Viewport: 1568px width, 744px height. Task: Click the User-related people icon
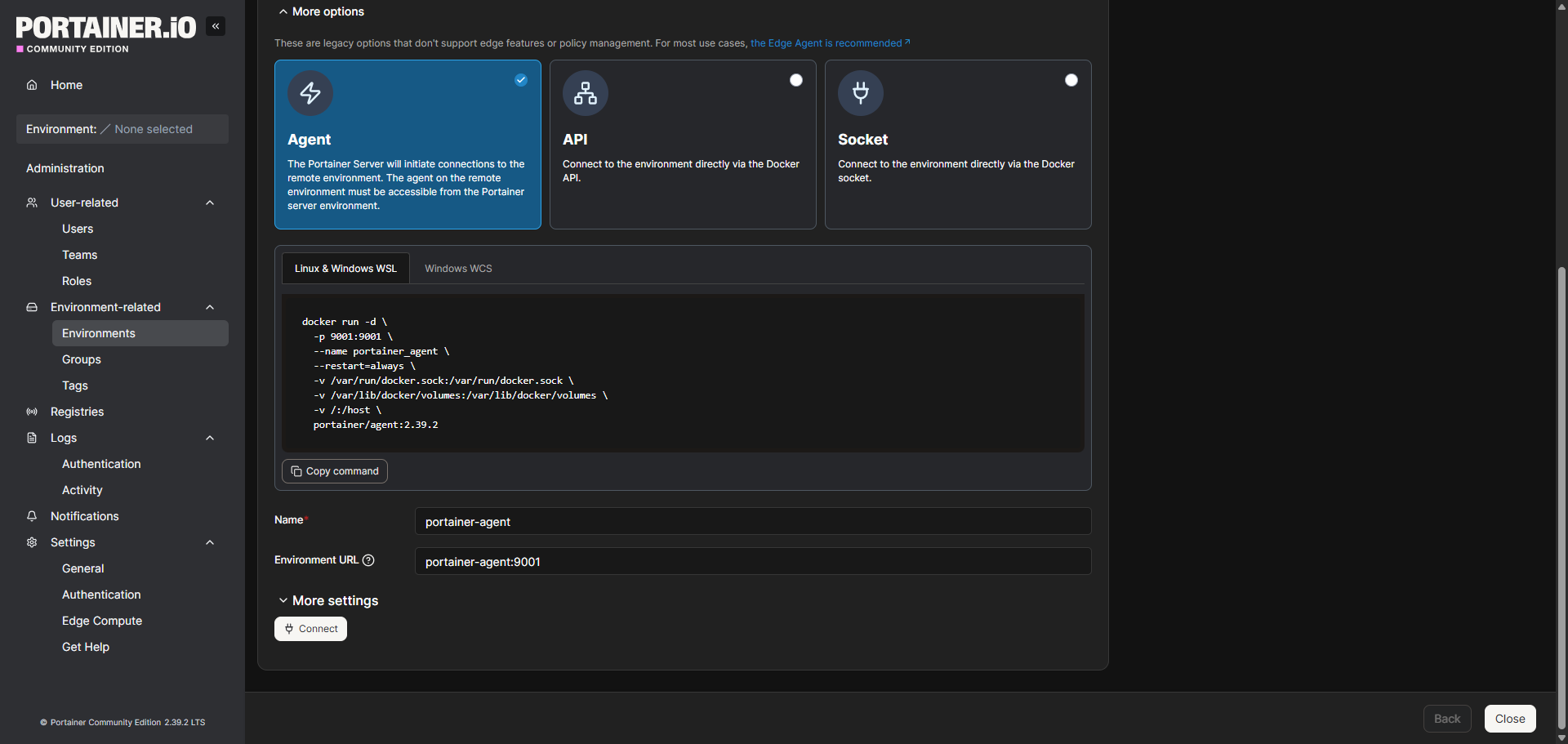[x=32, y=203]
